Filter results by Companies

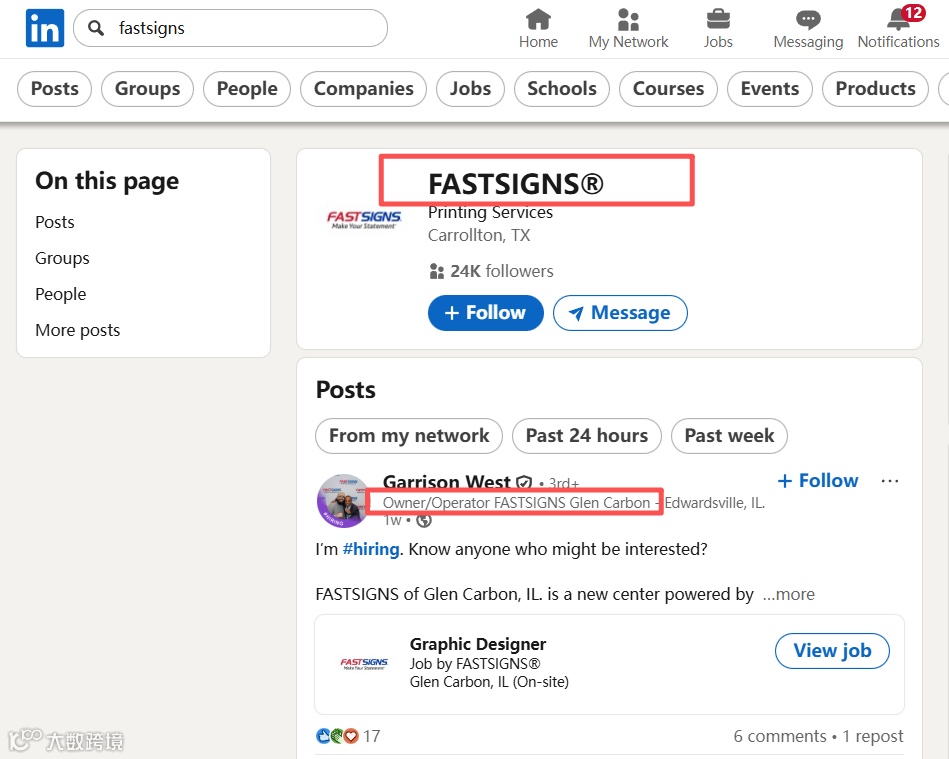point(364,89)
